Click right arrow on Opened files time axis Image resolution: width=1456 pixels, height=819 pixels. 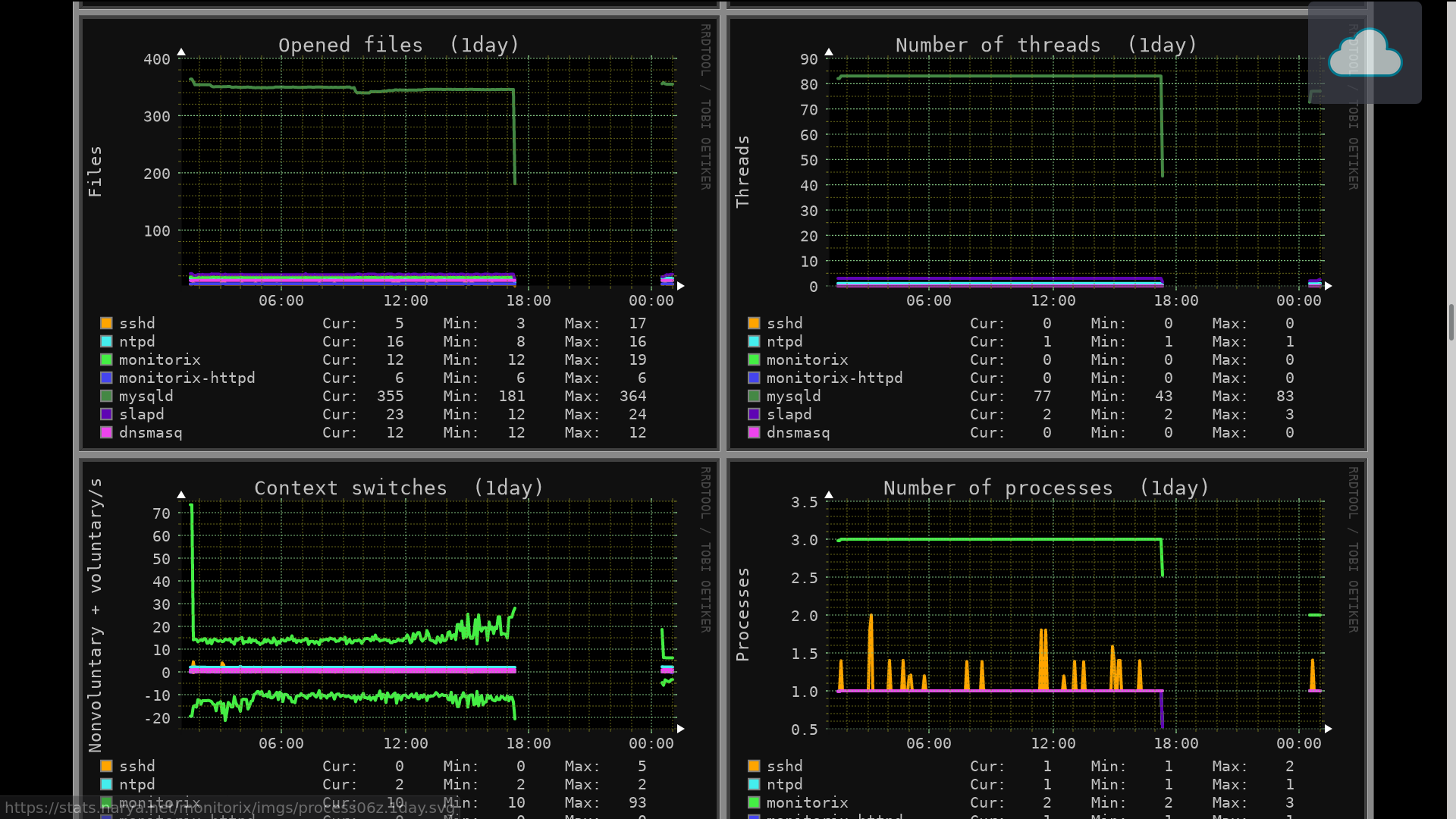pos(681,286)
